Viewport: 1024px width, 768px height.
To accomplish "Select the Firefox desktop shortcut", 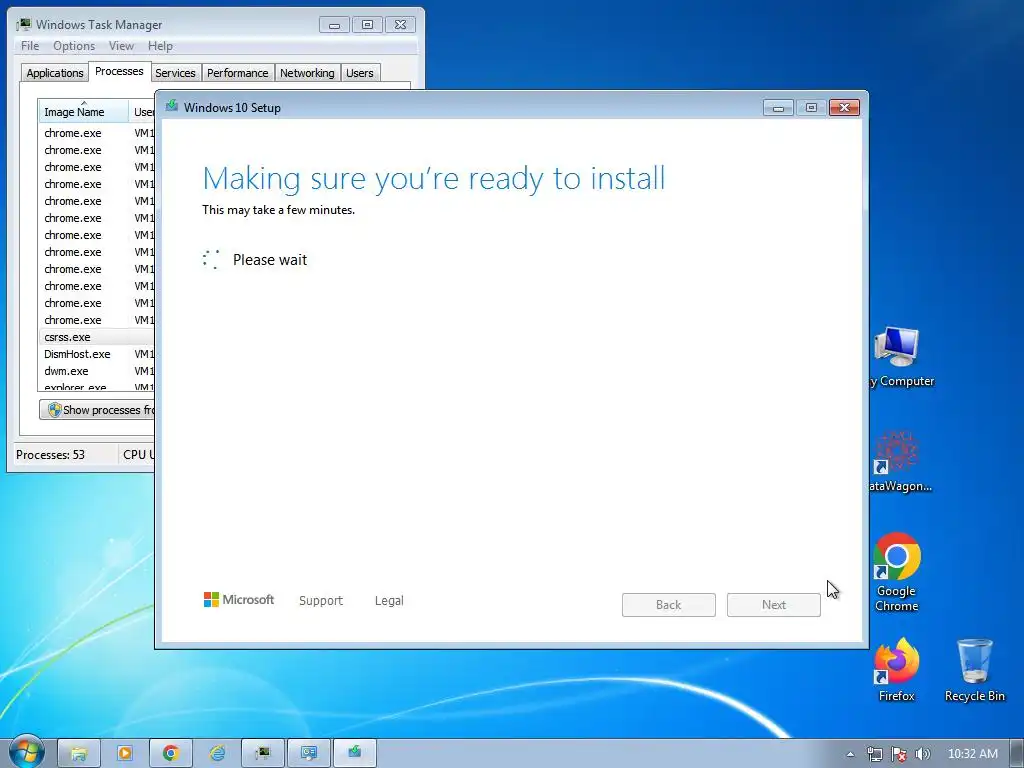I will [897, 670].
